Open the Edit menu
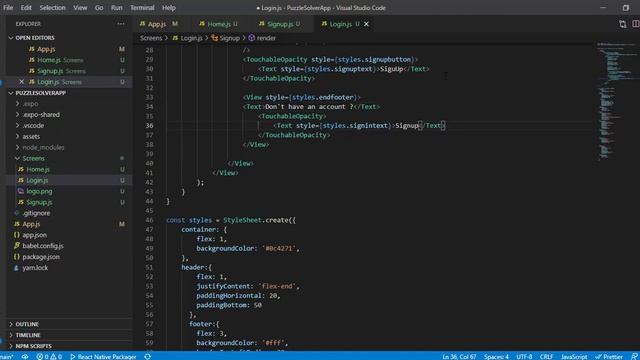This screenshot has height=360, width=640. pos(26,8)
